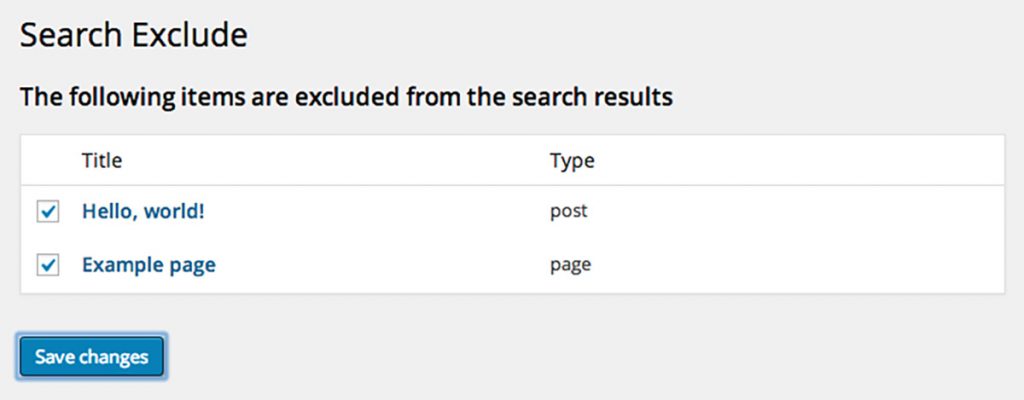Toggle search exclusion for the post item

point(48,212)
